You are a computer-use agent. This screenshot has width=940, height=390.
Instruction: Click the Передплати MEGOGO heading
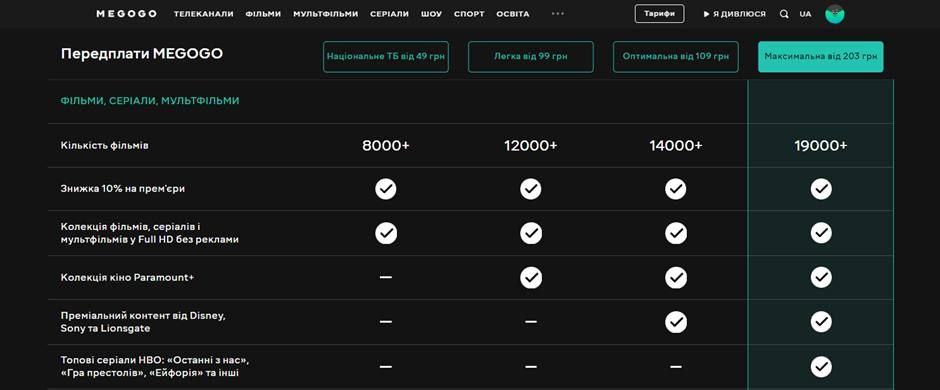(x=141, y=54)
